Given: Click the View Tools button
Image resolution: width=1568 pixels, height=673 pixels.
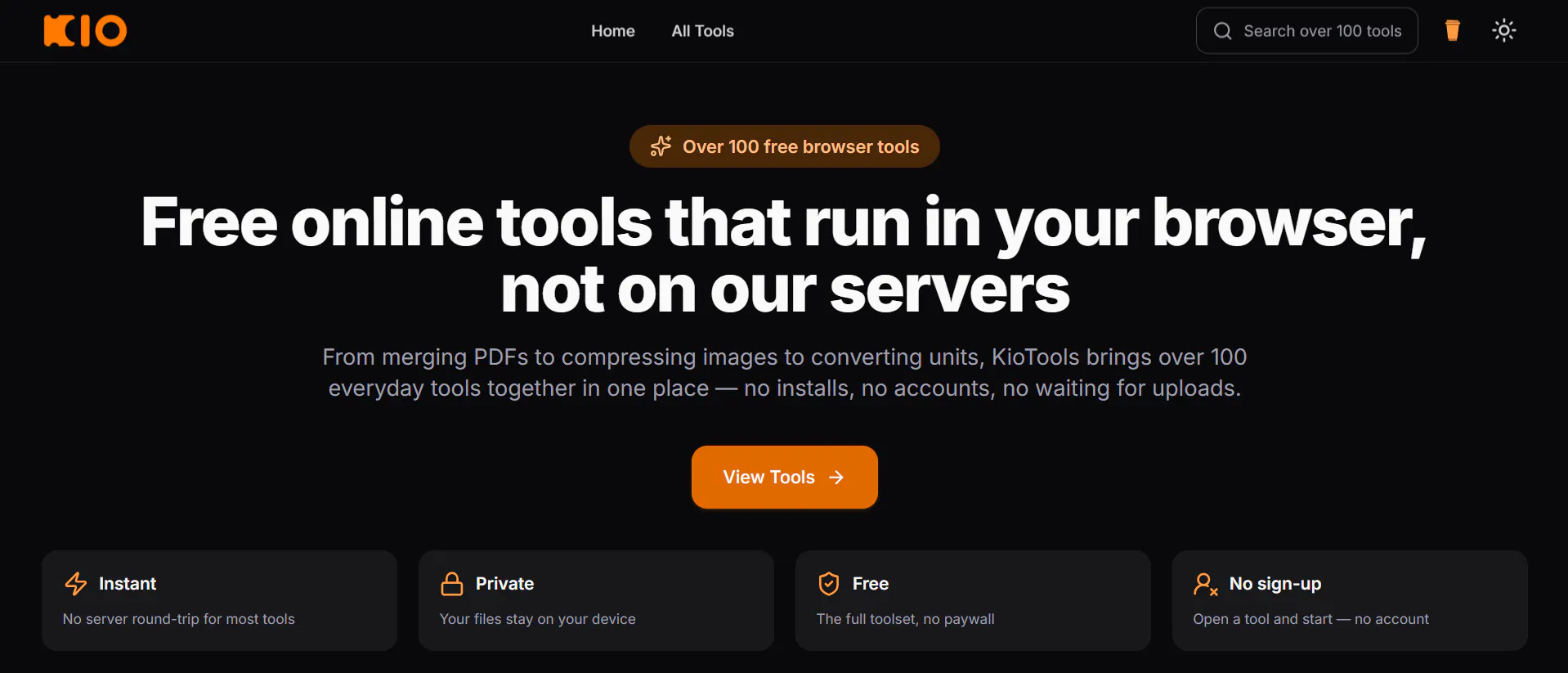Looking at the screenshot, I should point(785,477).
